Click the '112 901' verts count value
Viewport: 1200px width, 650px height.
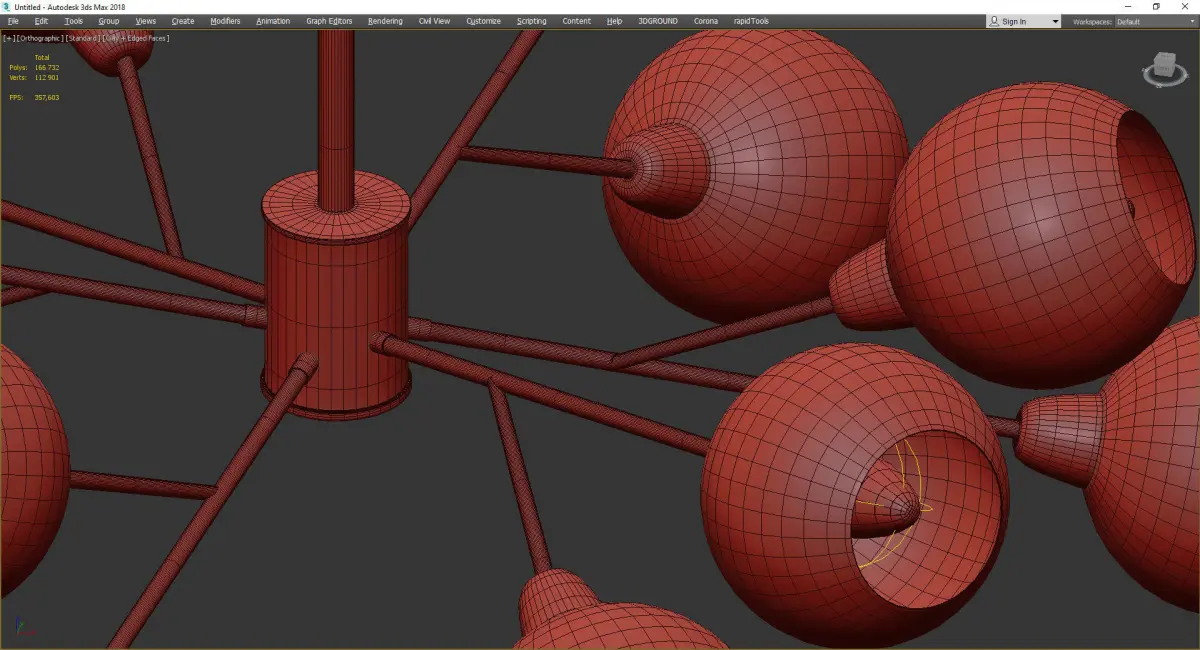tap(47, 77)
